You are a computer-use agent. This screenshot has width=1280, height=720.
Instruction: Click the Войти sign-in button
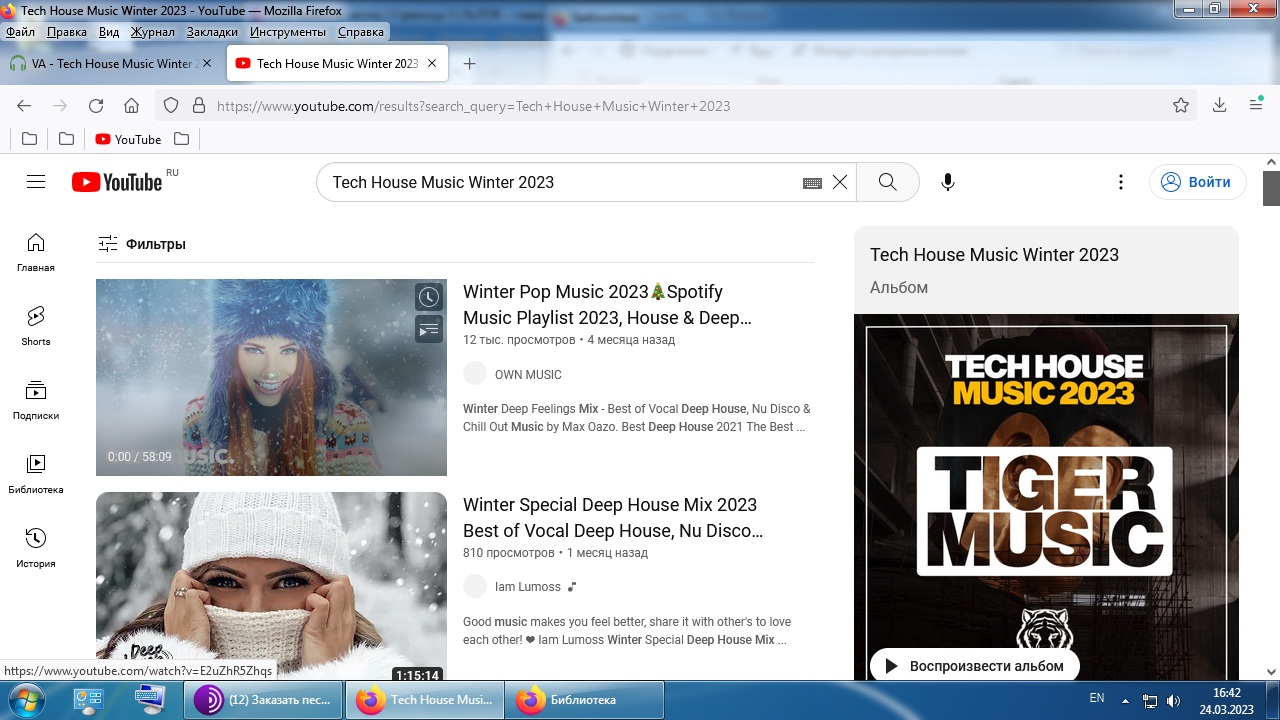[x=1197, y=182]
